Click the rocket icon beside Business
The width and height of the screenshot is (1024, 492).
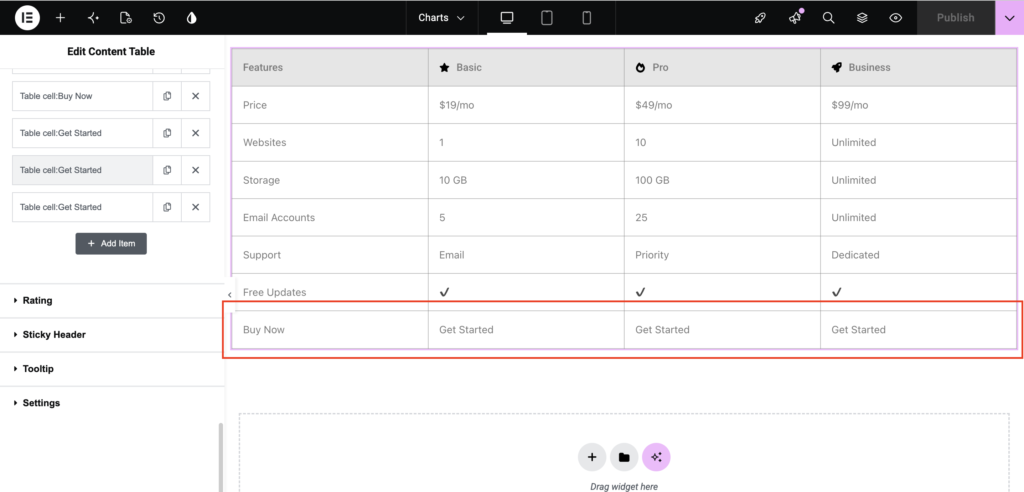click(x=837, y=67)
